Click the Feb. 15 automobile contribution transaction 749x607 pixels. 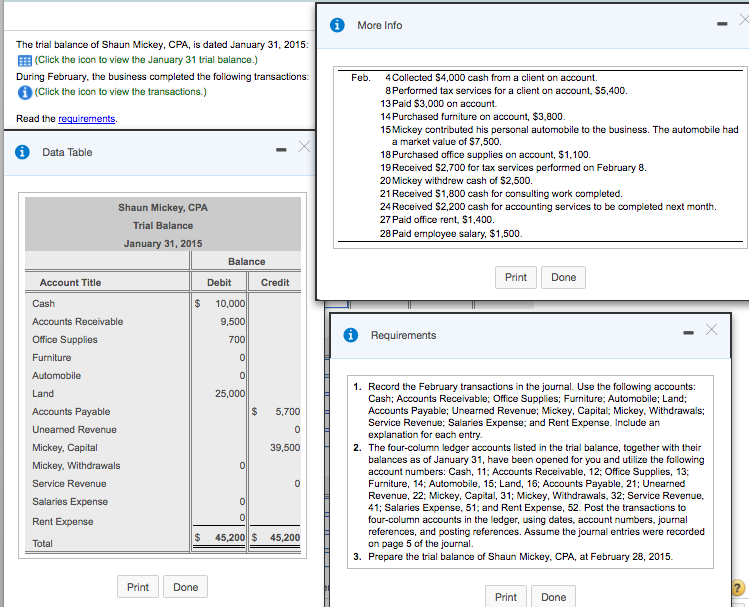tap(559, 136)
